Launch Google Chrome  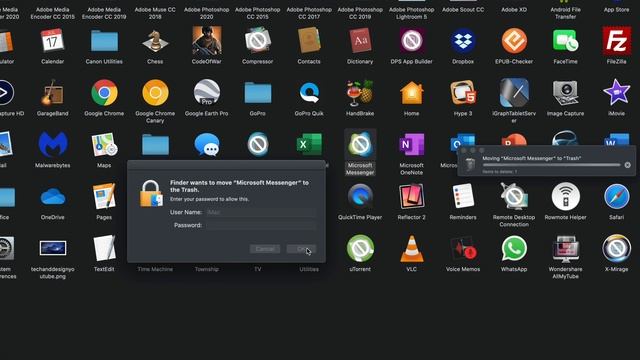click(104, 93)
